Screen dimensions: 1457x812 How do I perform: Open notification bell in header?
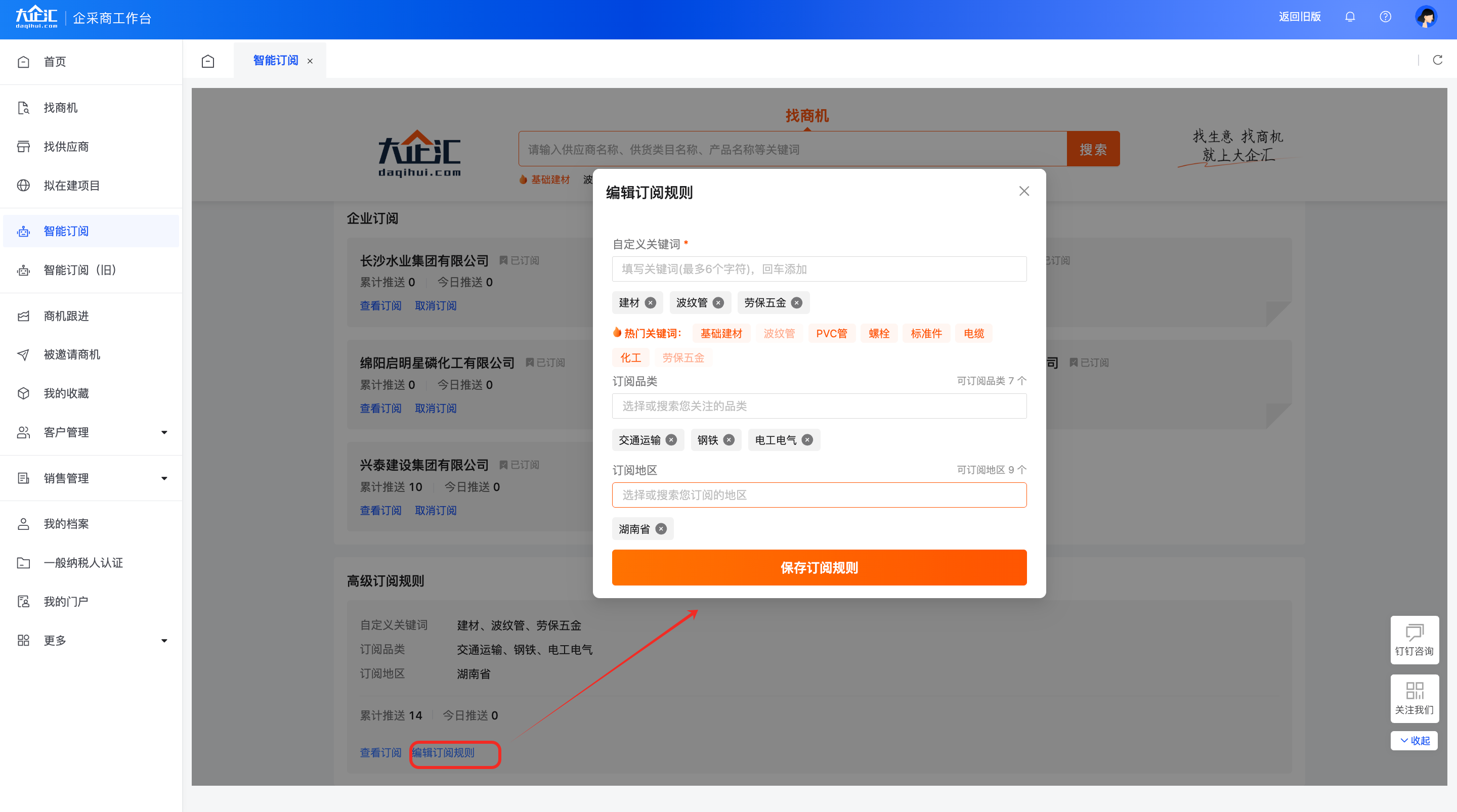1350,16
